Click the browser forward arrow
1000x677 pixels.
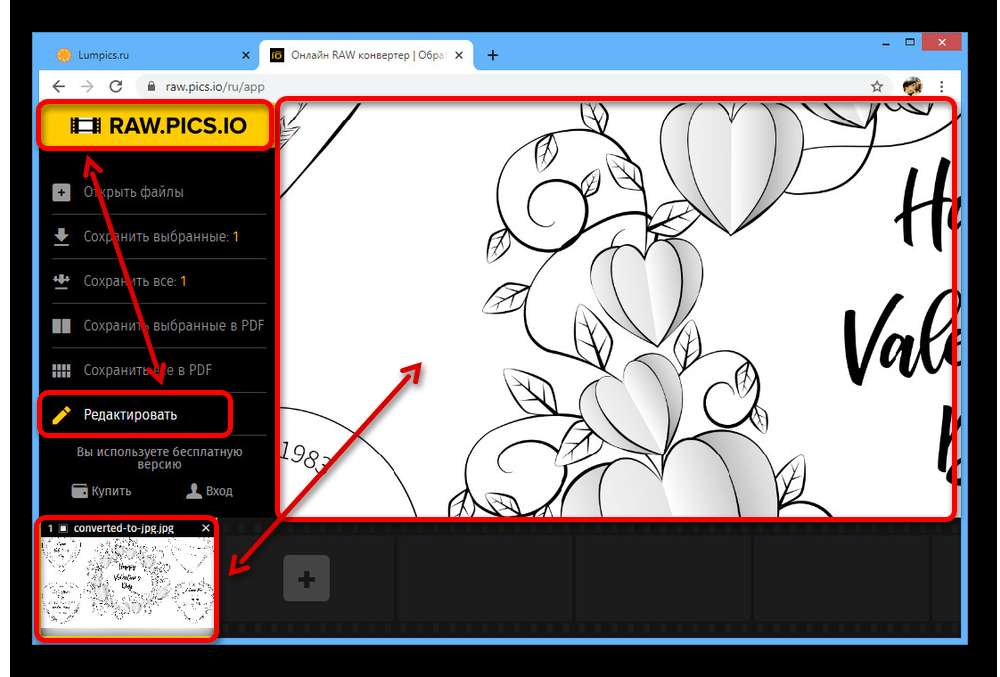tap(87, 87)
